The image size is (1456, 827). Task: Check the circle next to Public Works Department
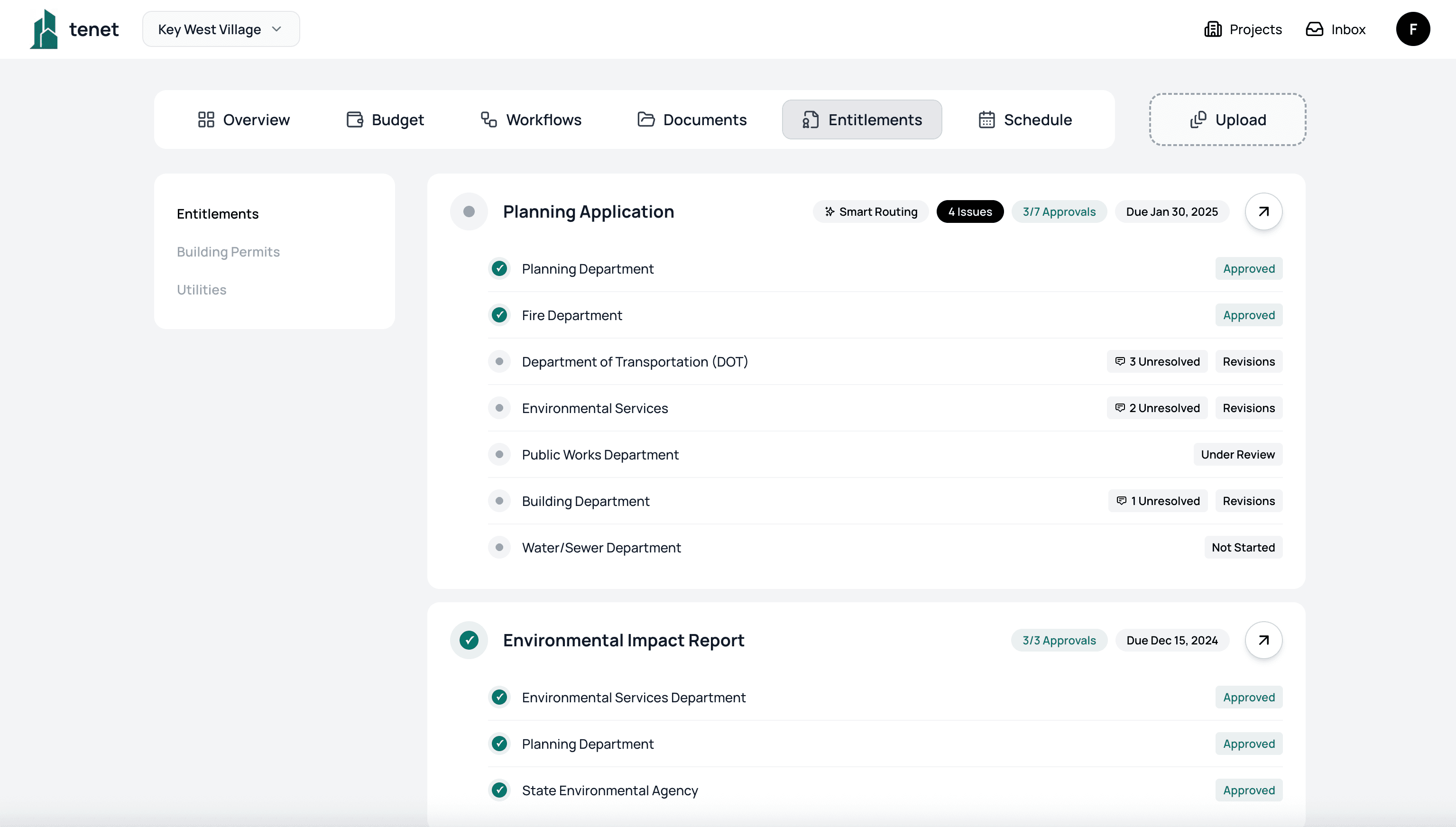click(x=499, y=454)
